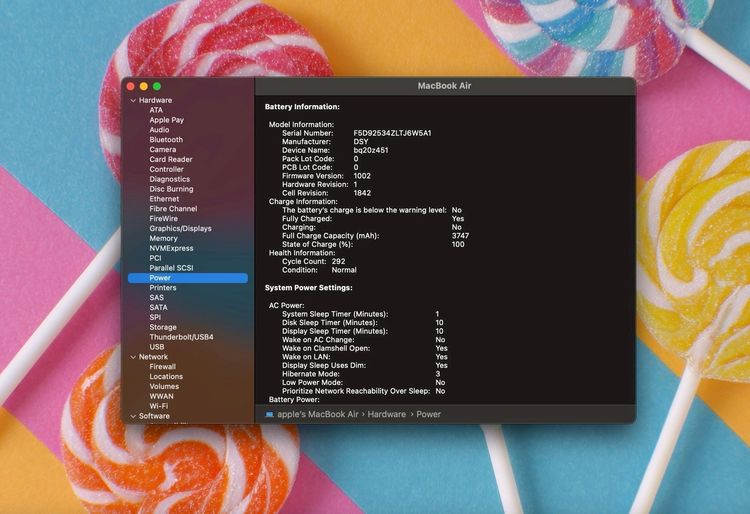Select Firewall under Network
The height and width of the screenshot is (514, 750).
click(x=163, y=367)
